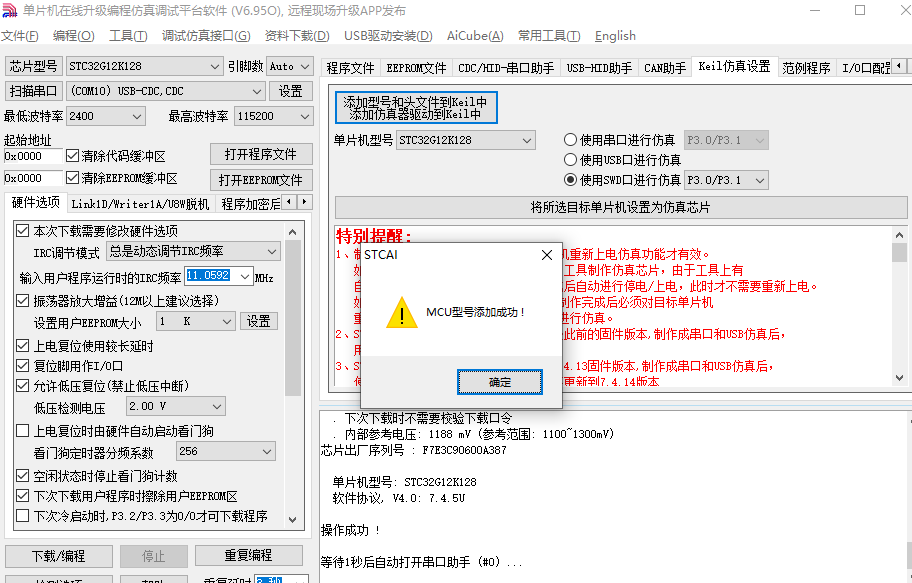Image resolution: width=912 pixels, height=583 pixels.
Task: Open the EEPROM size 1 K dropdown
Action: coord(195,321)
